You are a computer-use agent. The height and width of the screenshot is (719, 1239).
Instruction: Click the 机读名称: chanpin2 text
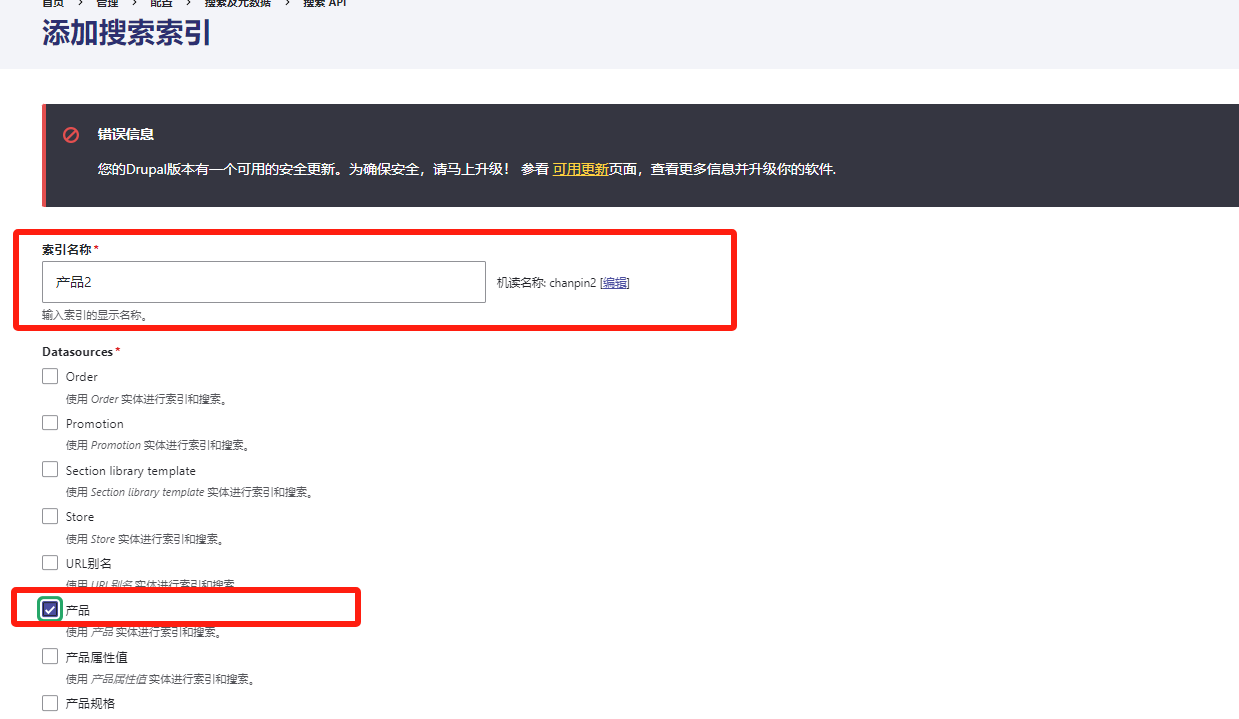[546, 283]
